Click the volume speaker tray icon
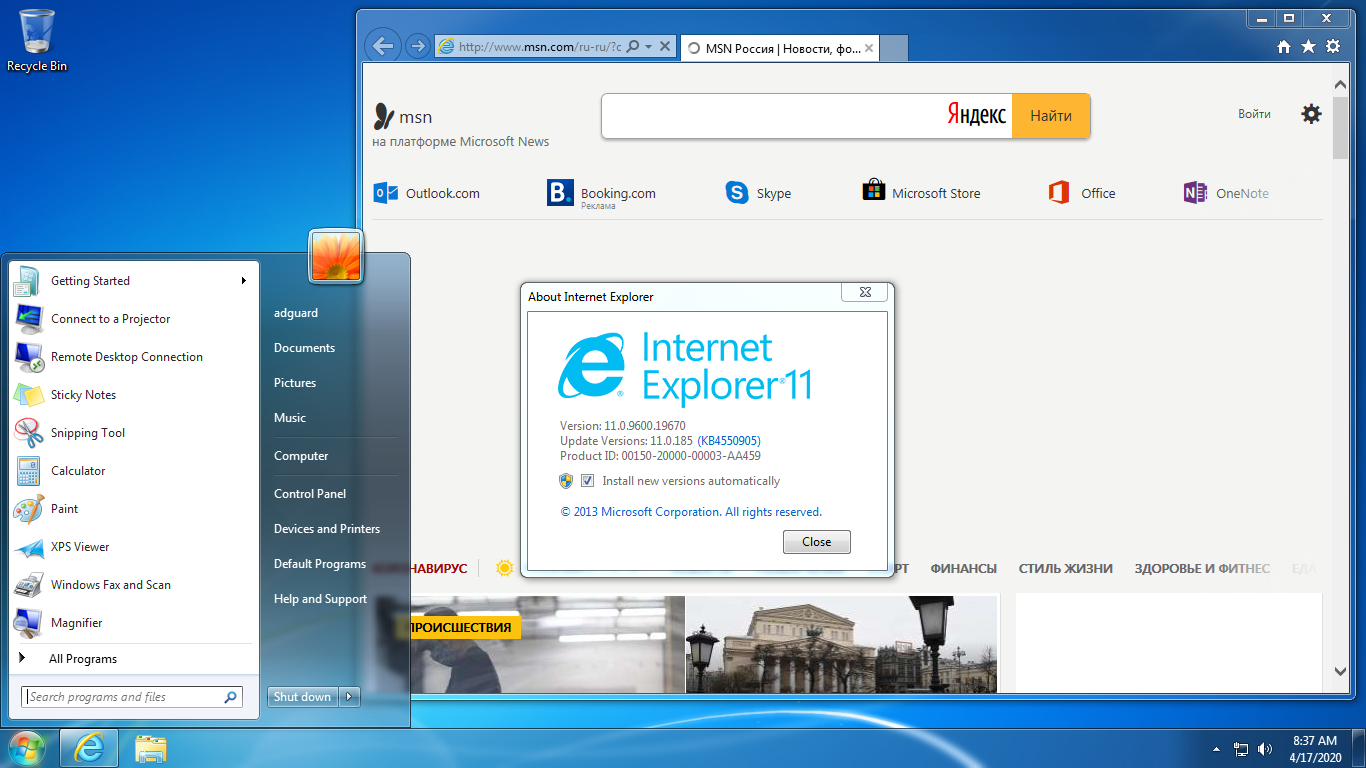Viewport: 1366px width, 768px height. 1265,749
